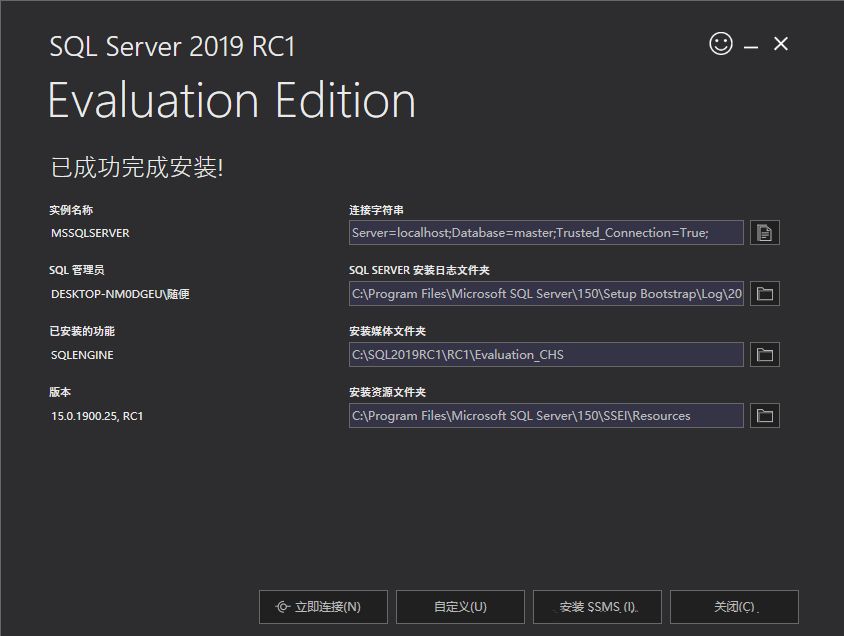Click the version number 15.0.1900.25, RC1
The width and height of the screenshot is (844, 636).
(x=97, y=416)
